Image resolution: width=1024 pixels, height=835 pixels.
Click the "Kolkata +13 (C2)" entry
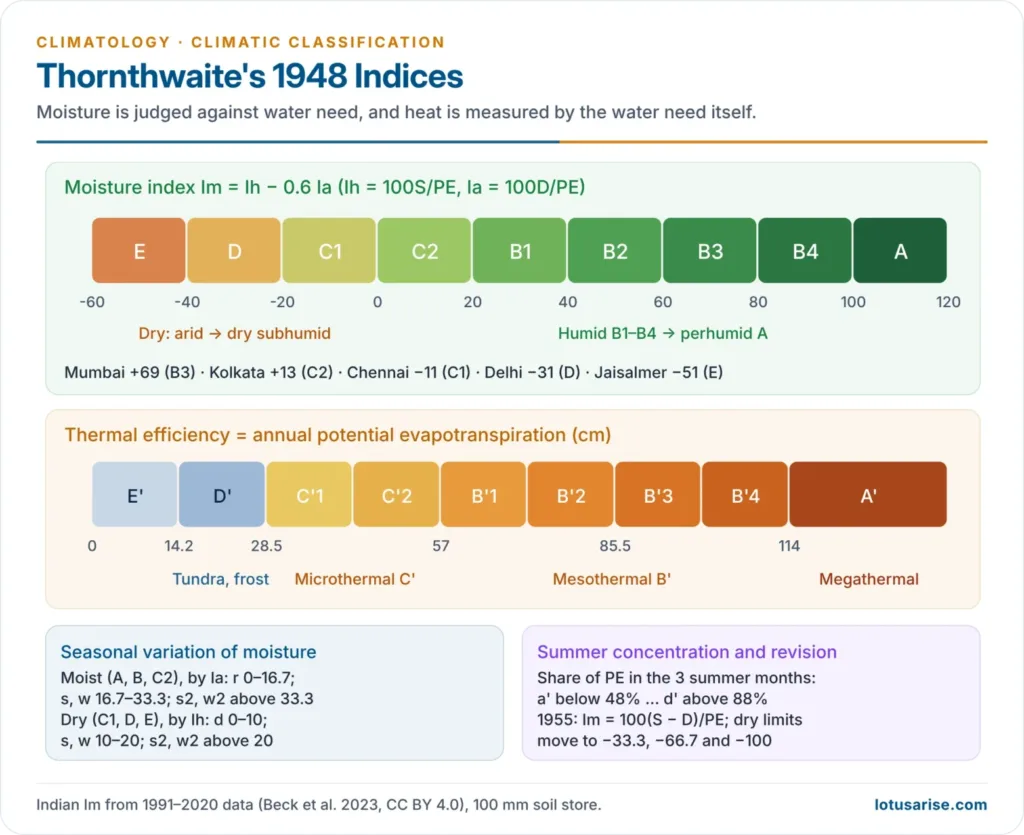pos(271,373)
